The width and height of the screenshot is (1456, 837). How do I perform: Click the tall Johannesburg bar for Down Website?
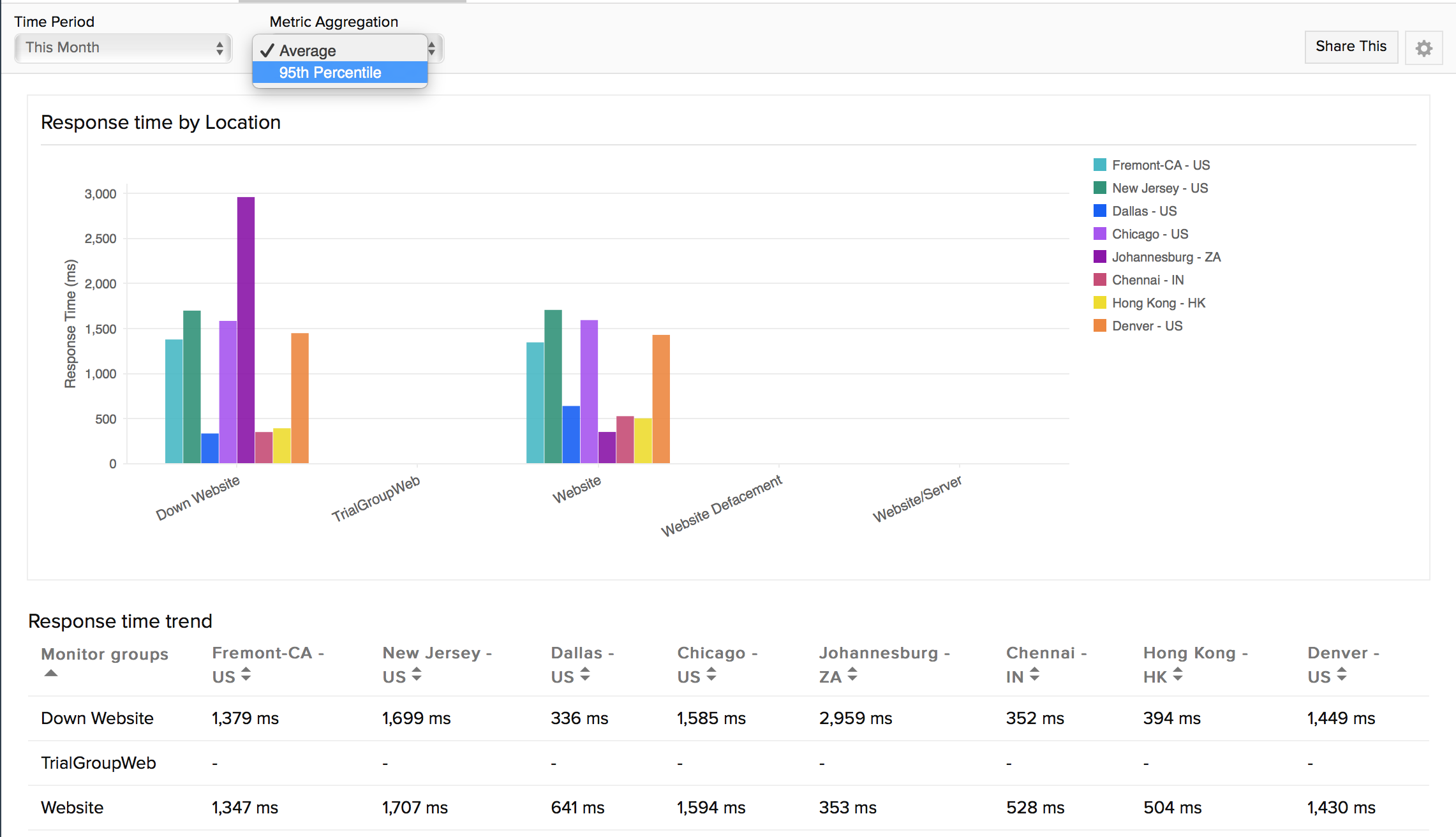pos(246,329)
